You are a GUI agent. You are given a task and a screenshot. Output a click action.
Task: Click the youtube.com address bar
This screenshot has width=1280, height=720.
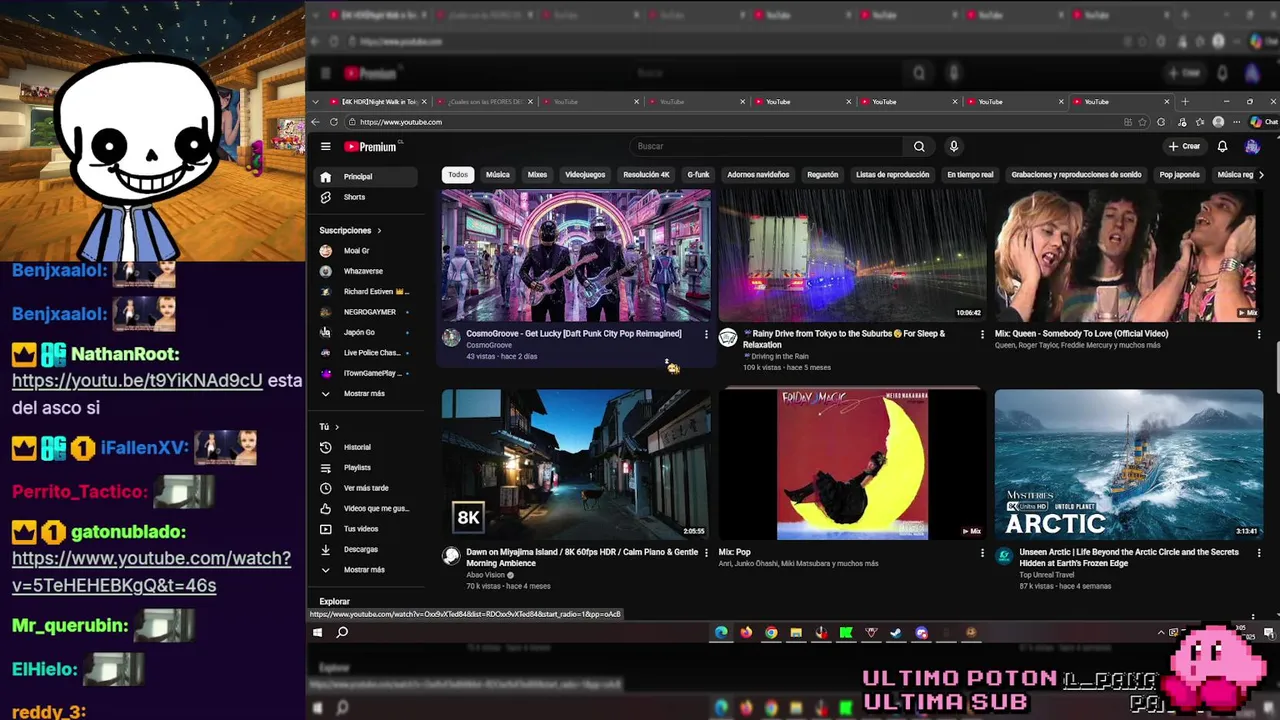point(735,122)
